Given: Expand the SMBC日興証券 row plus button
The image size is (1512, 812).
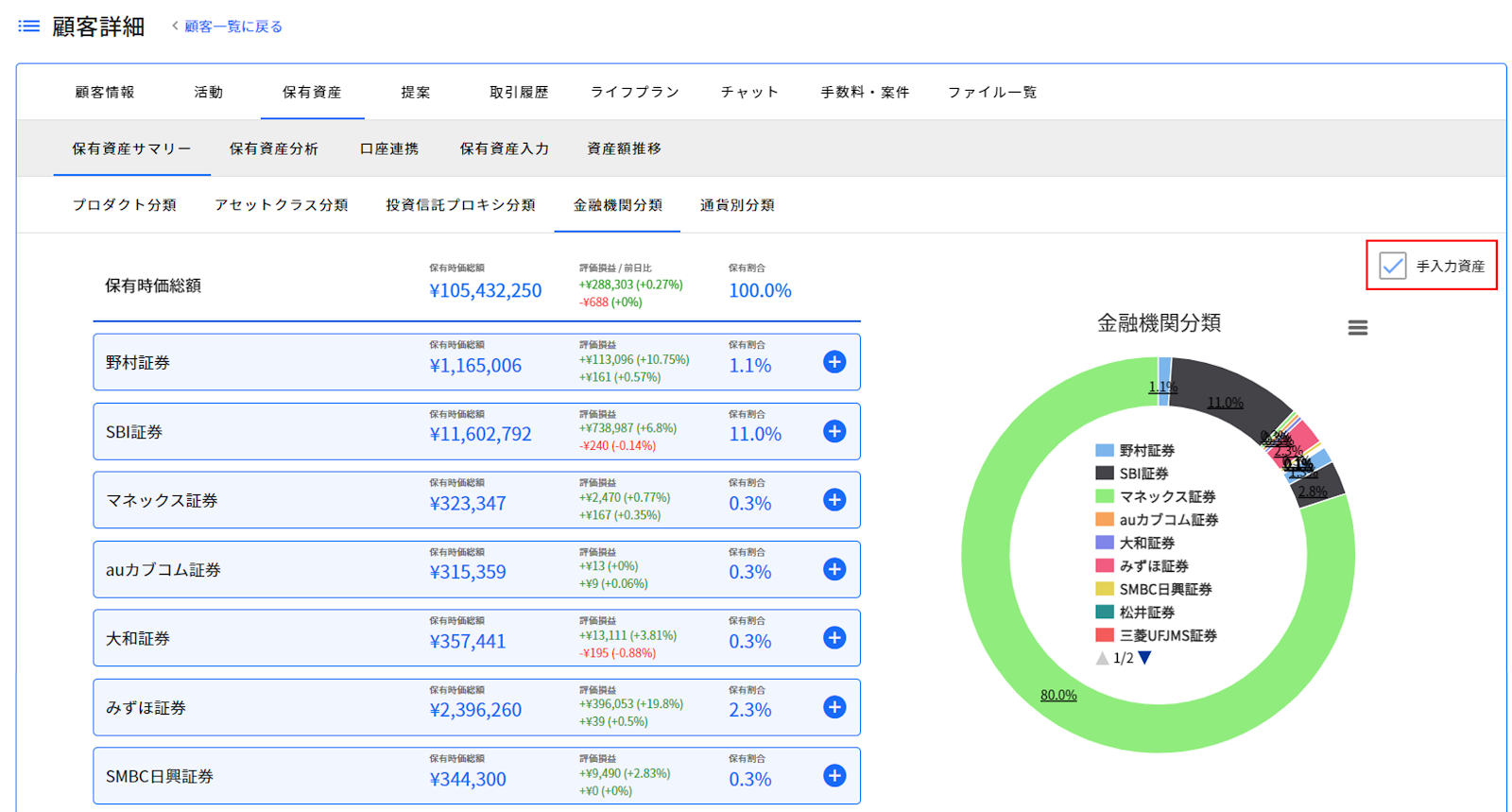Looking at the screenshot, I should [834, 776].
